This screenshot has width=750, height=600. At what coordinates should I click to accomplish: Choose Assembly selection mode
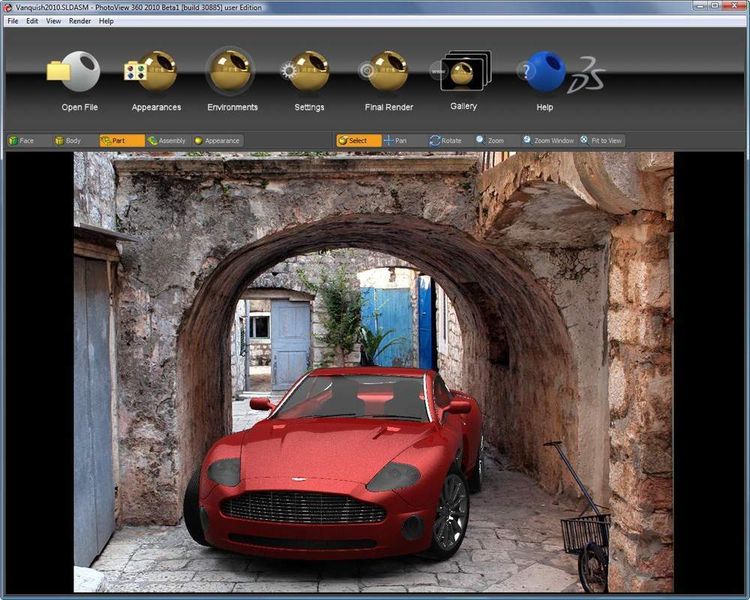click(167, 141)
